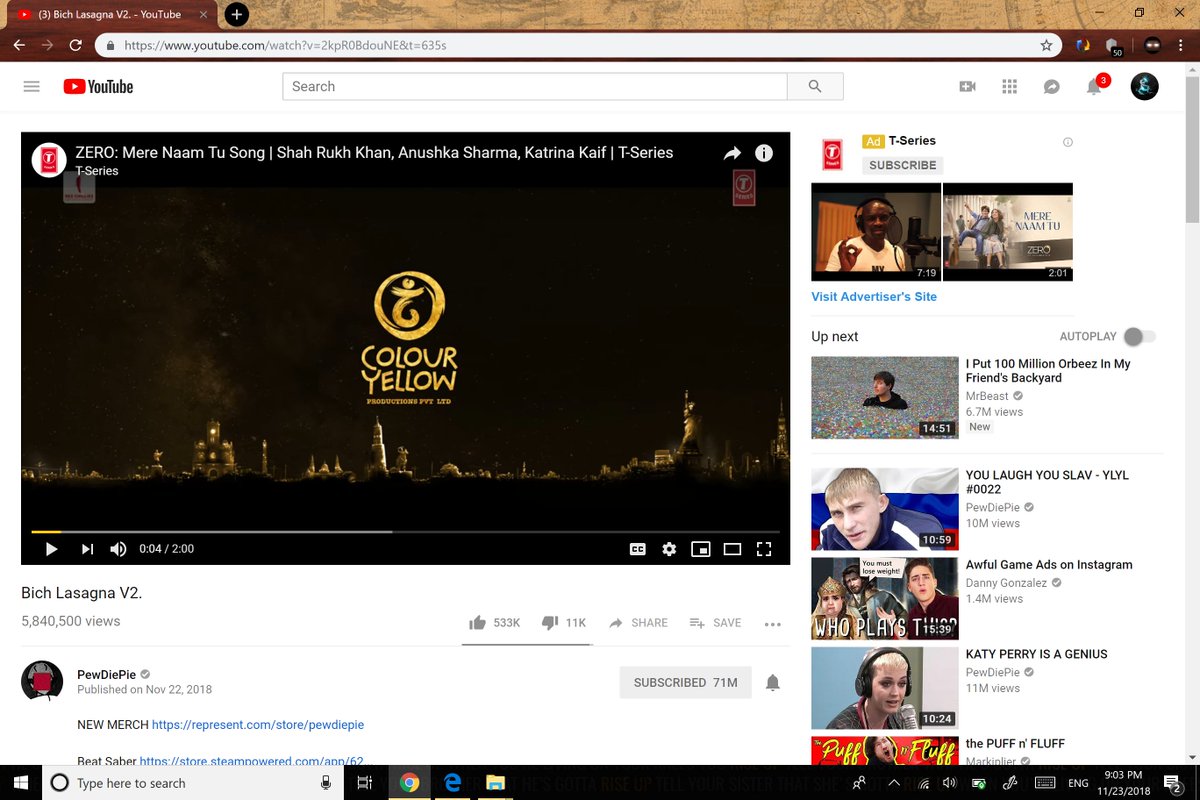The height and width of the screenshot is (800, 1200).
Task: Toggle channel notification bell
Action: point(772,683)
